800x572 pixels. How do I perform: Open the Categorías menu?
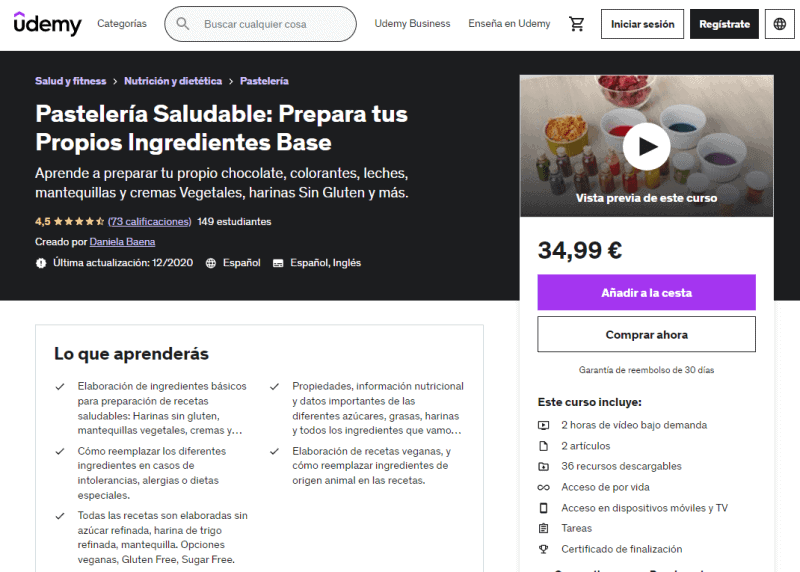click(x=122, y=23)
